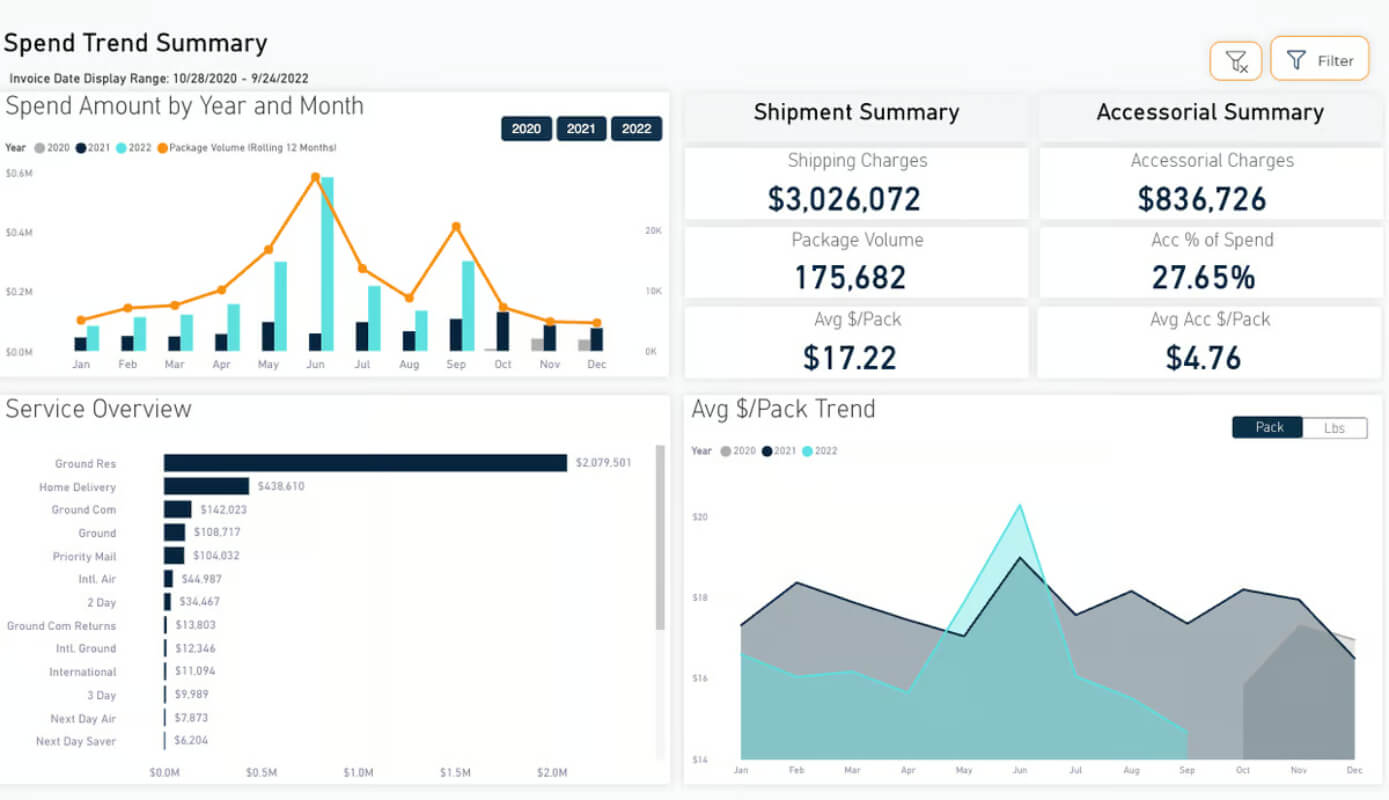Screen dimensions: 1389x800
Task: Click the June 2022 spend bar
Action: pyautogui.click(x=327, y=264)
